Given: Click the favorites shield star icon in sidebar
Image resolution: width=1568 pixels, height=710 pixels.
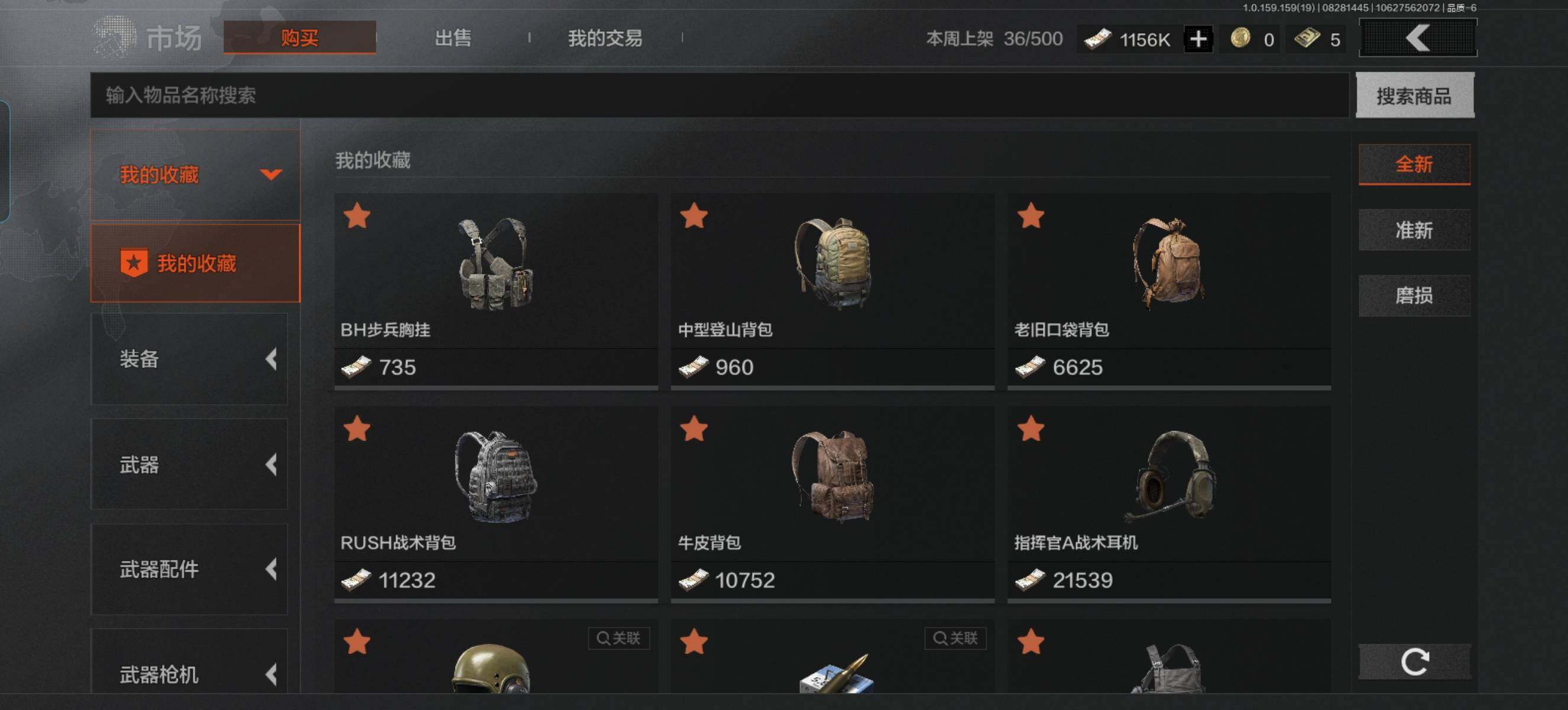Looking at the screenshot, I should (x=134, y=263).
